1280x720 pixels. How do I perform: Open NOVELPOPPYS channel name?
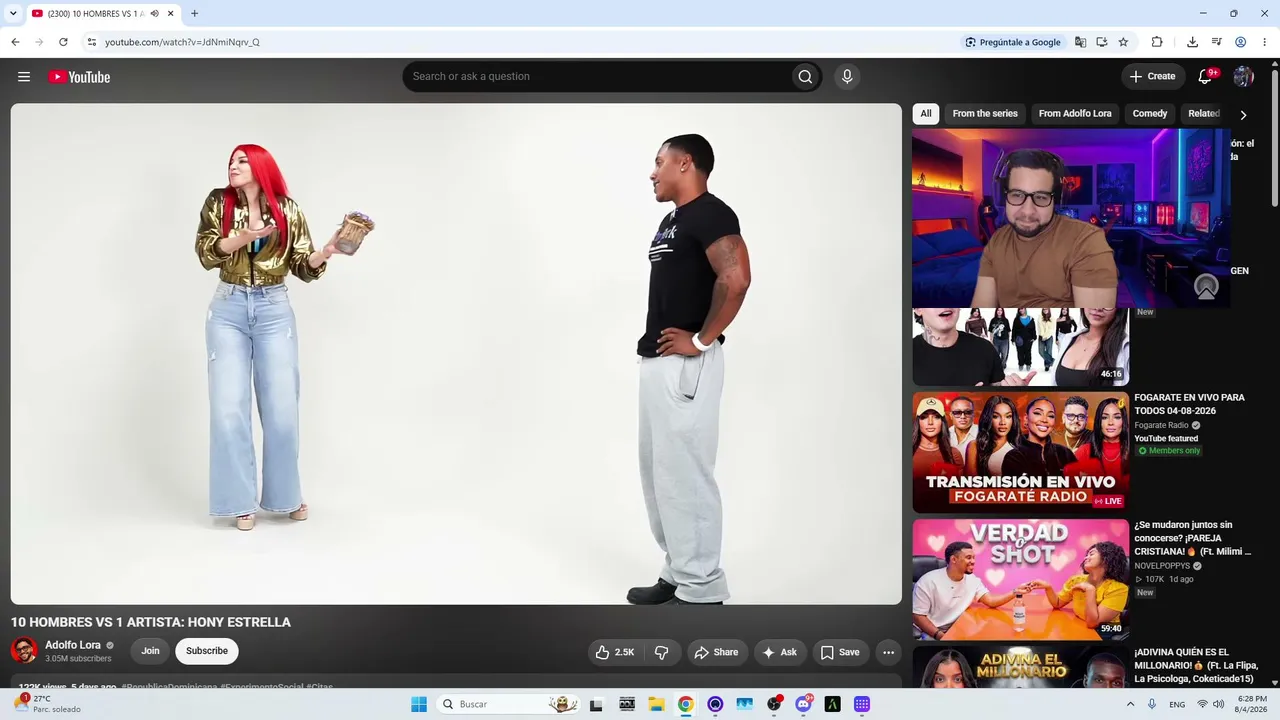click(1162, 566)
